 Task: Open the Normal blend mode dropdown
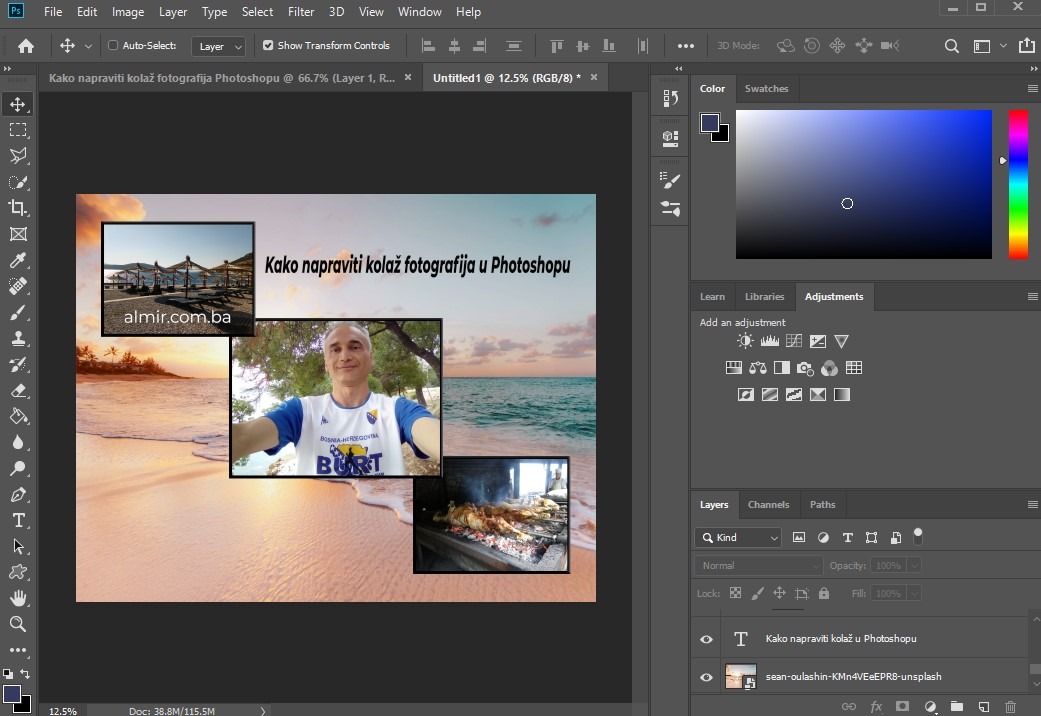758,566
